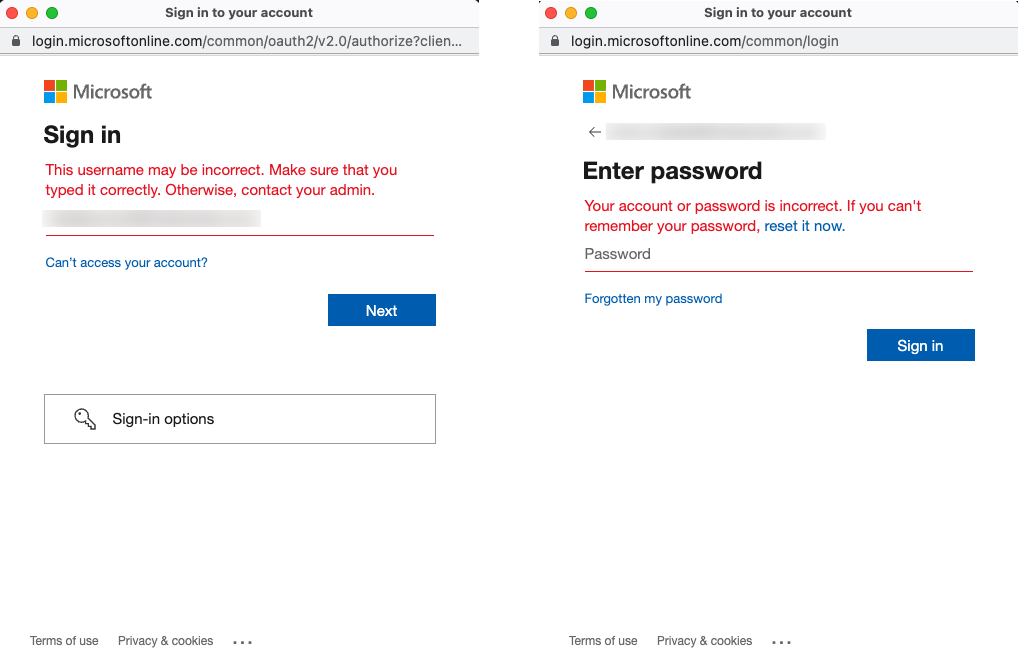The height and width of the screenshot is (651, 1019).
Task: Click the key icon beside Sign-in options
Action: [x=85, y=418]
